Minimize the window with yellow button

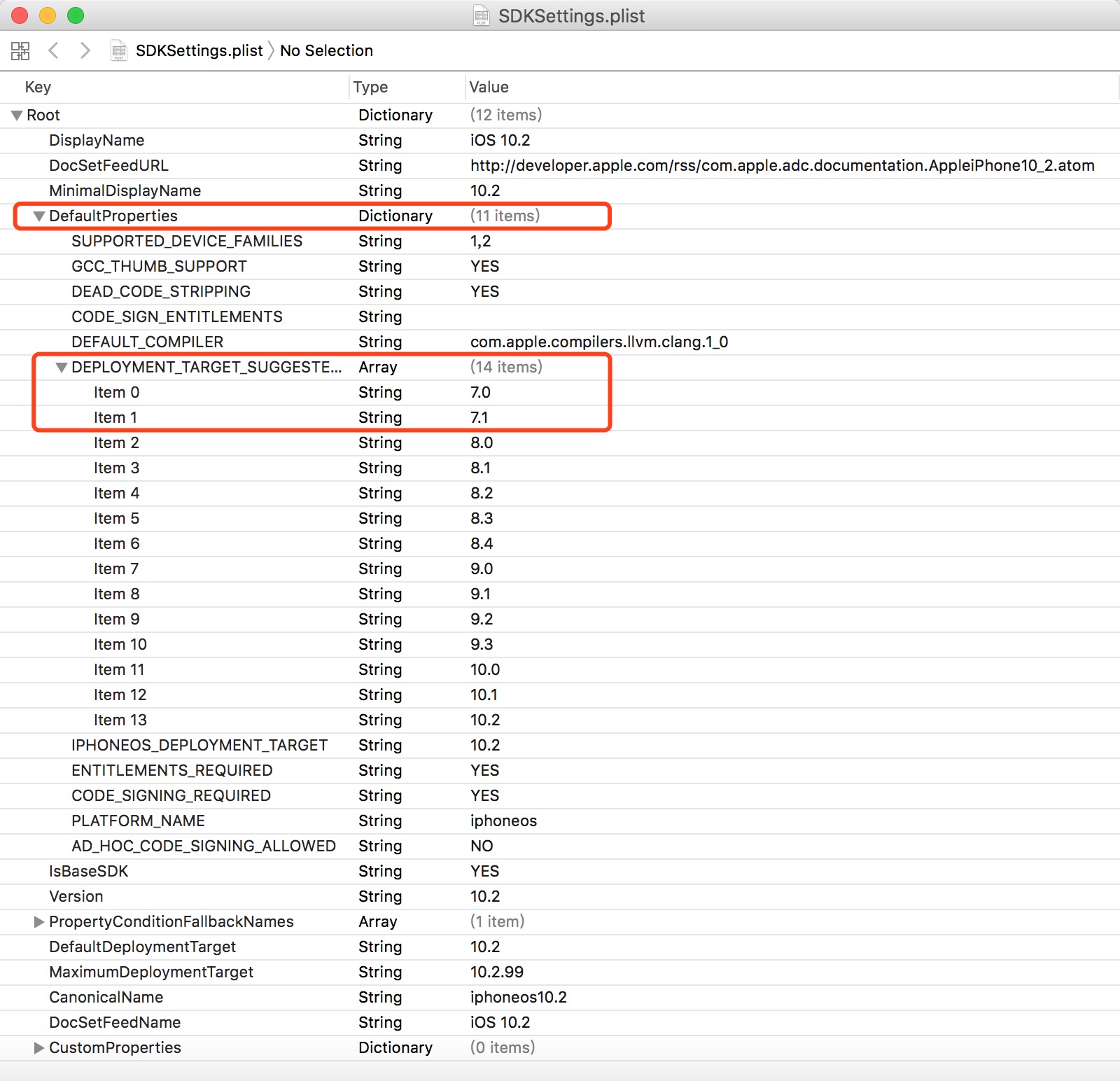[x=48, y=15]
